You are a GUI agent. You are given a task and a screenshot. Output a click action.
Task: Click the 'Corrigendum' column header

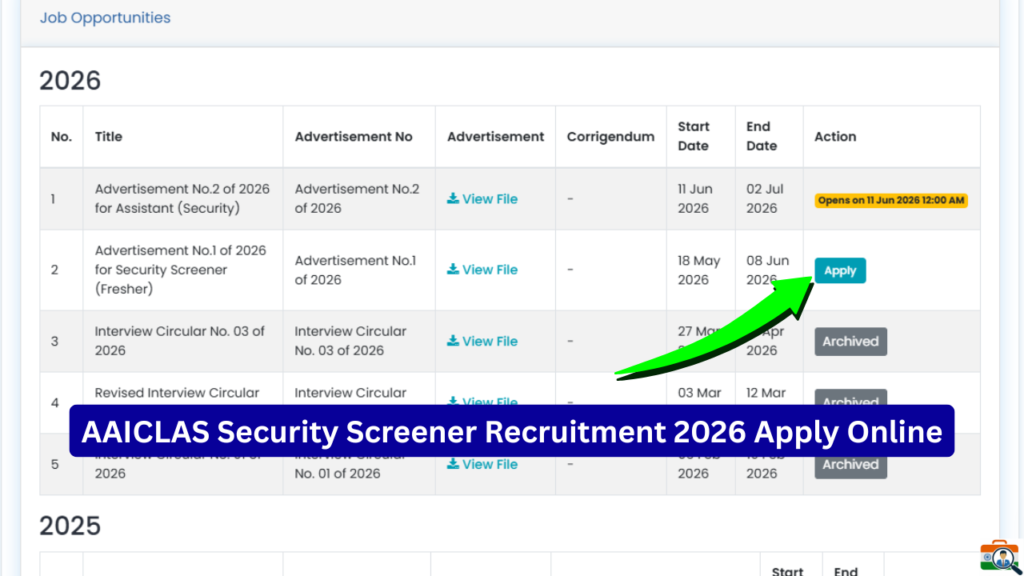(611, 136)
